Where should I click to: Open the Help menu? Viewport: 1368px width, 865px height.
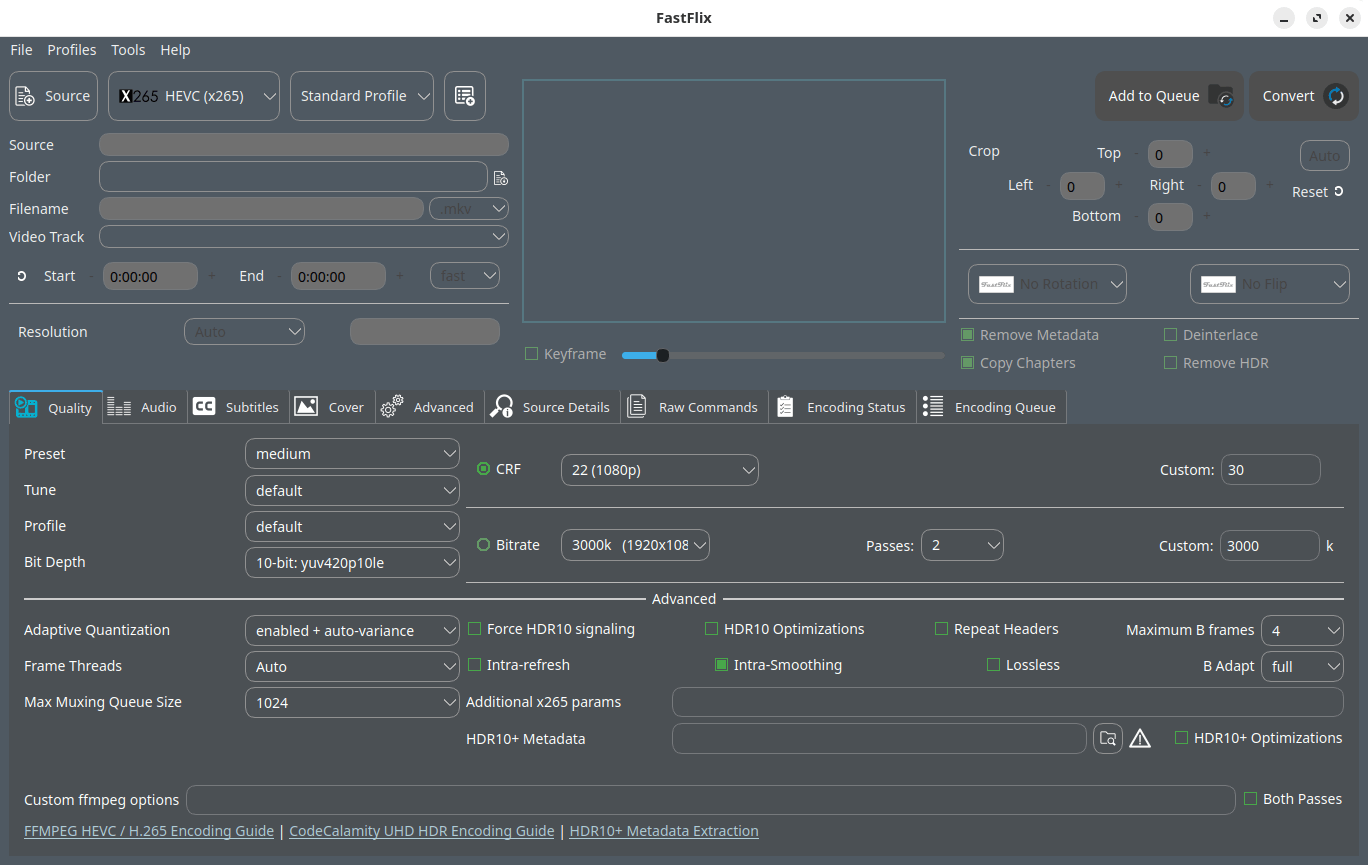tap(175, 50)
